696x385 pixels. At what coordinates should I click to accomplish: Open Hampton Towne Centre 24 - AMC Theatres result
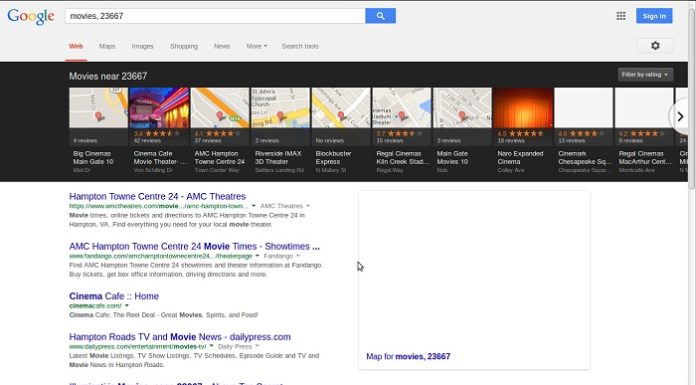157,196
